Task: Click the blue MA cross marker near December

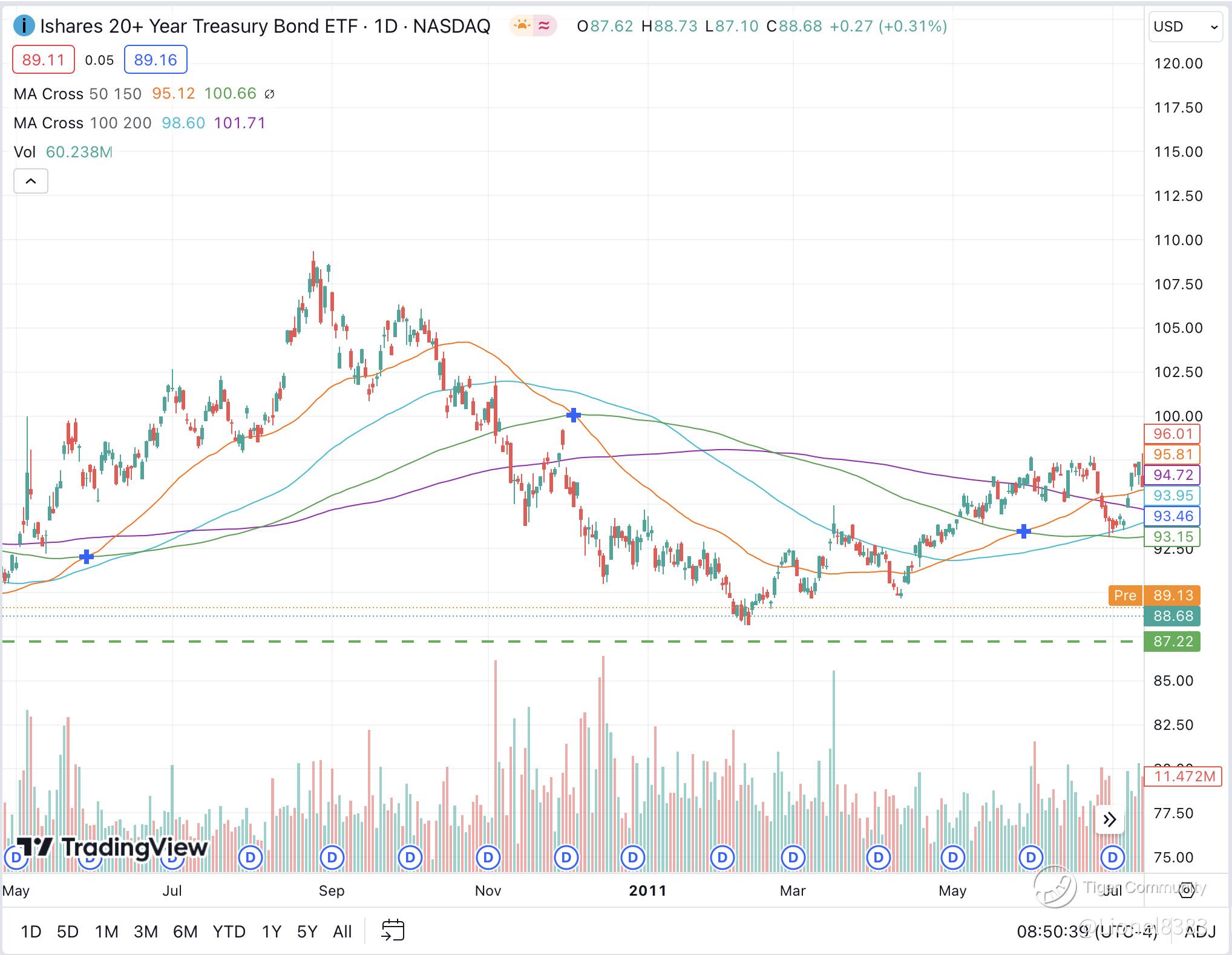Action: [573, 415]
